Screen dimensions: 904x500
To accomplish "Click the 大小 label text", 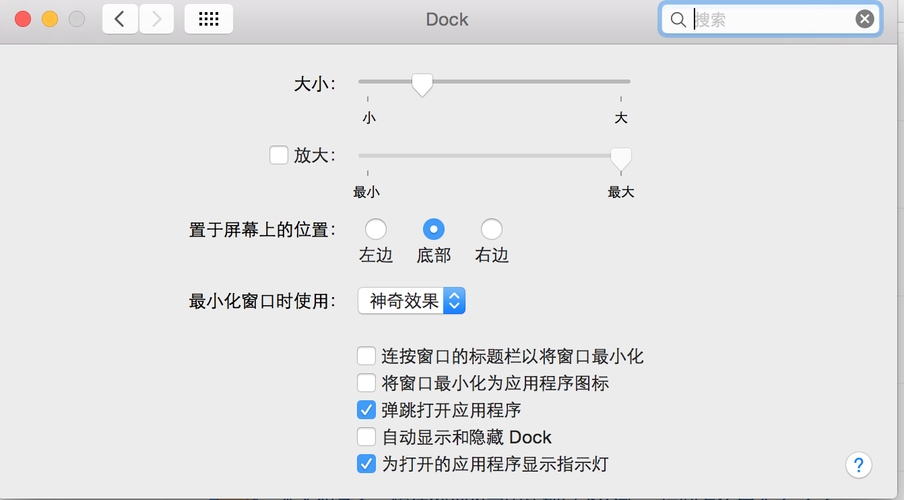I will click(315, 84).
